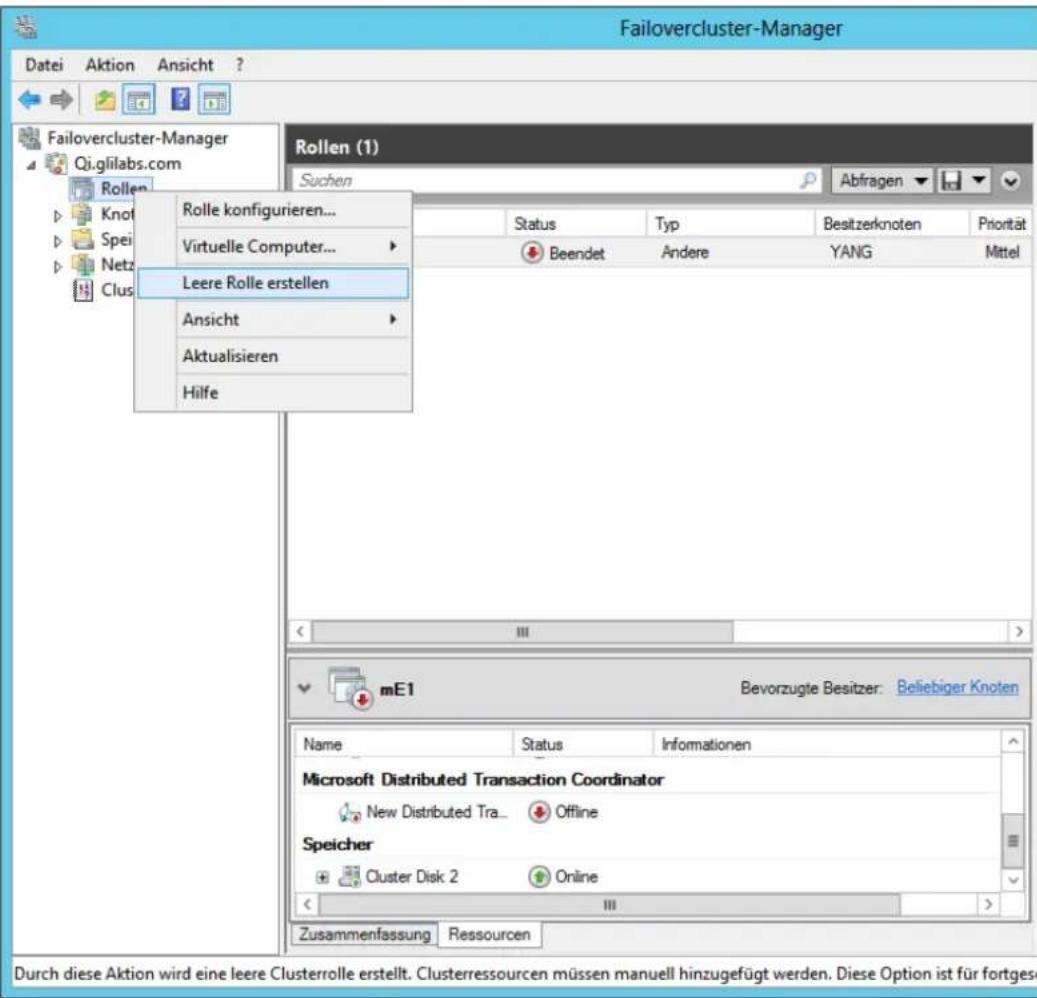Viewport: 1037px width, 998px height.
Task: Expand the Knoten tree node
Action: point(58,216)
